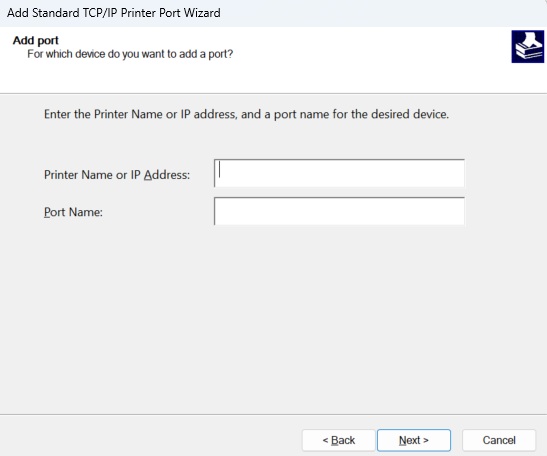Screen dimensions: 547x456
Task: Click the 'For which device' subtitle text
Action: click(130, 54)
